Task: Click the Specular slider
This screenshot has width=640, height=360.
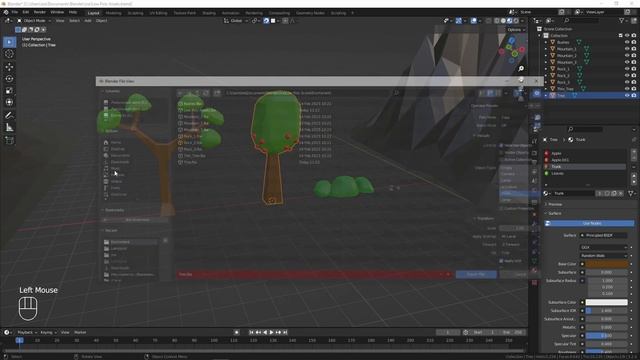Action: tap(607, 336)
